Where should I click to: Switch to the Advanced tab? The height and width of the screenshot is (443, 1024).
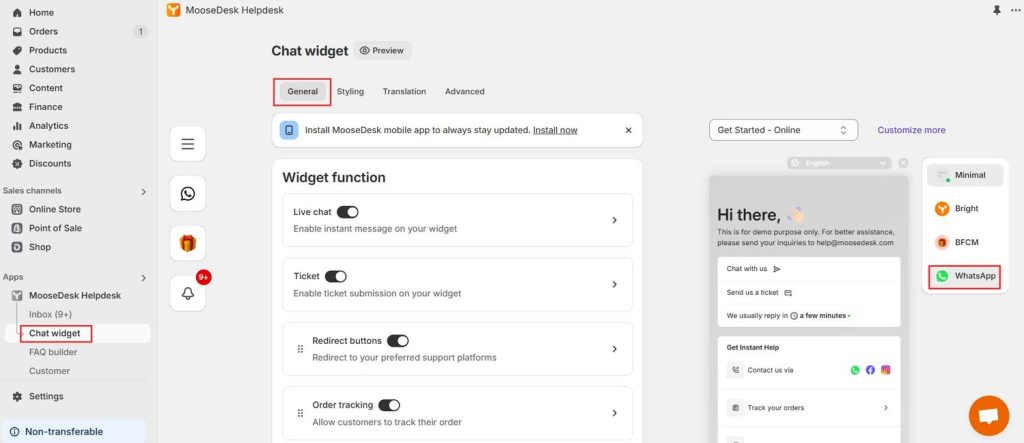(x=464, y=91)
